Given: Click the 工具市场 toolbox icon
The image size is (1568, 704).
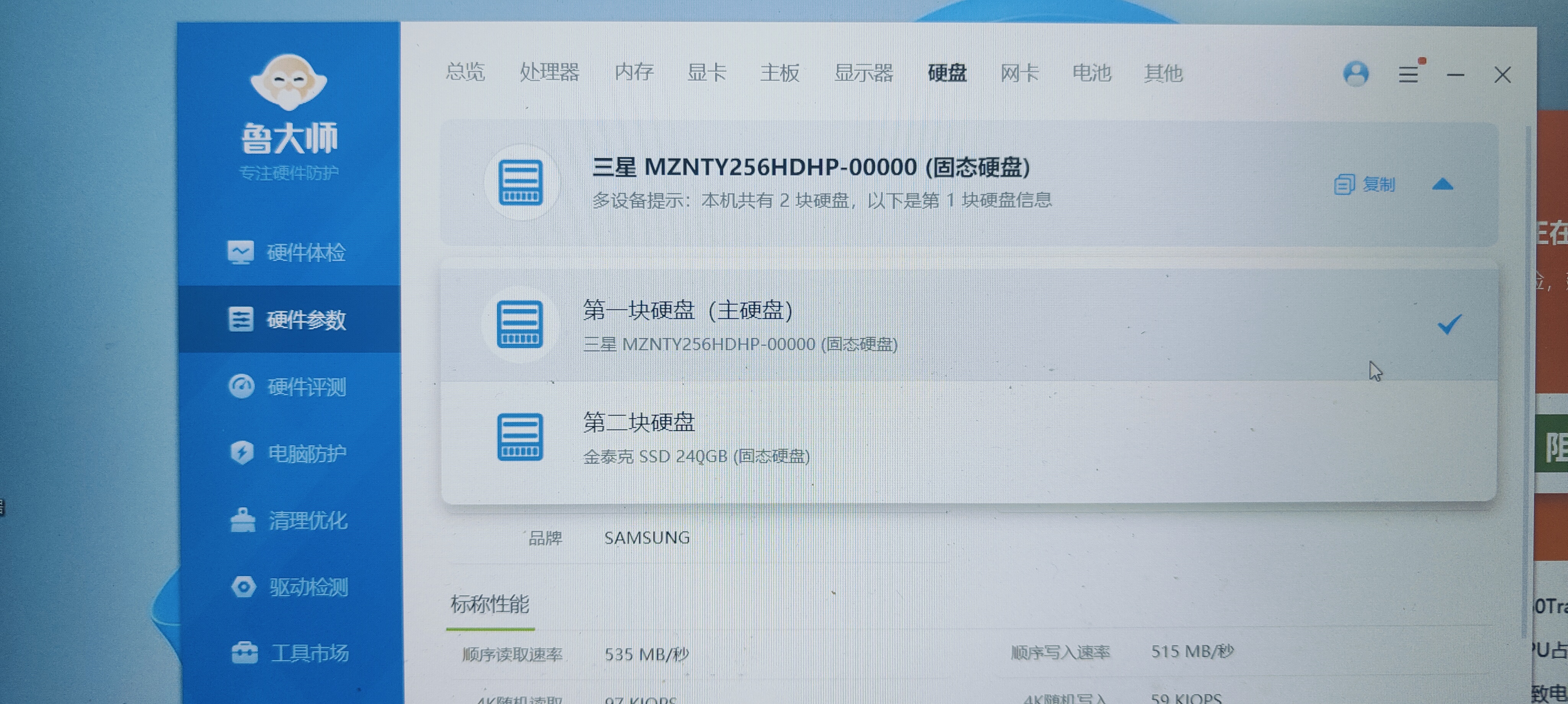Looking at the screenshot, I should [x=245, y=653].
